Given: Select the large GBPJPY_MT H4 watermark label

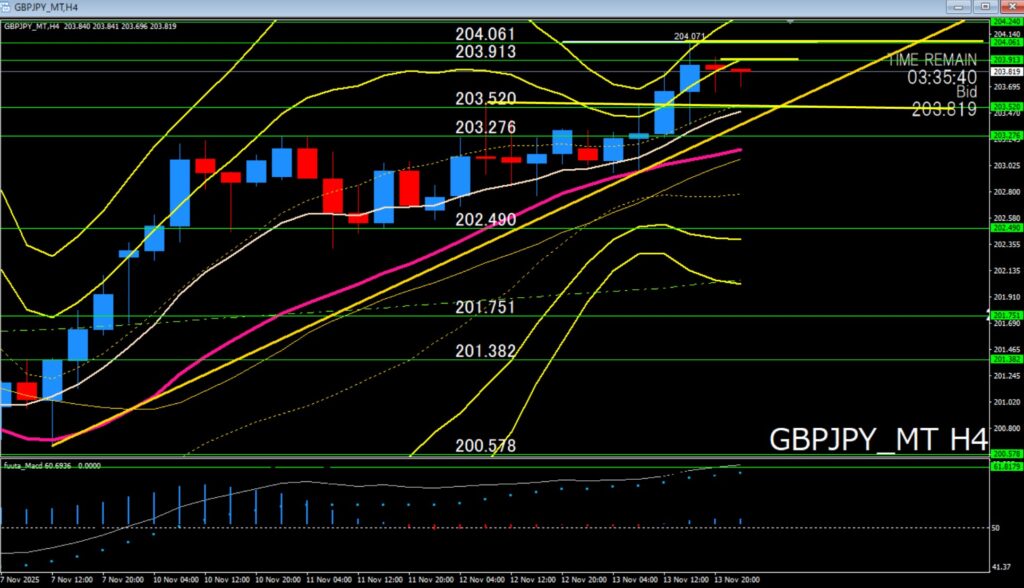Looking at the screenshot, I should tap(878, 439).
